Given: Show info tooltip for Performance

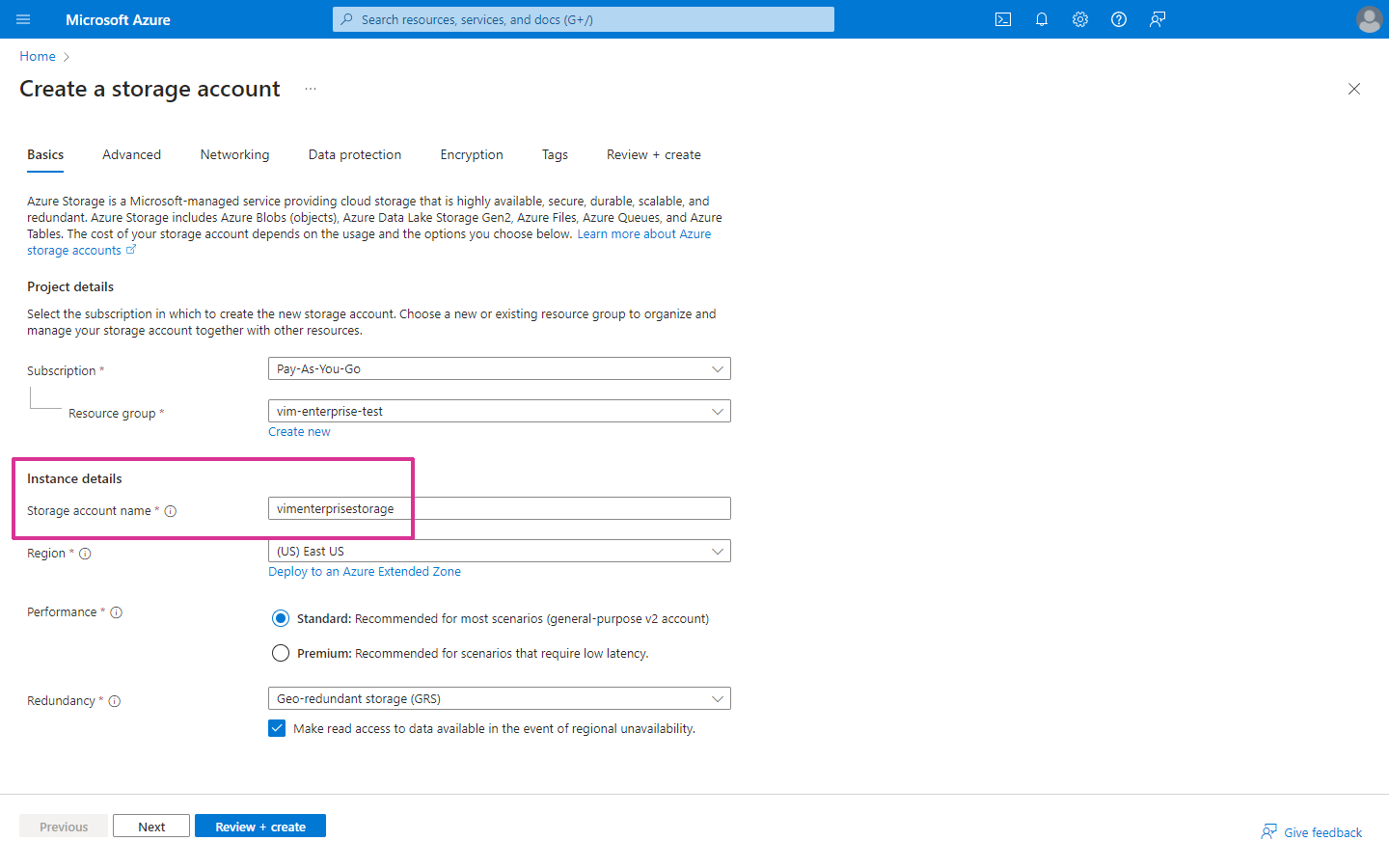Looking at the screenshot, I should coord(117,612).
